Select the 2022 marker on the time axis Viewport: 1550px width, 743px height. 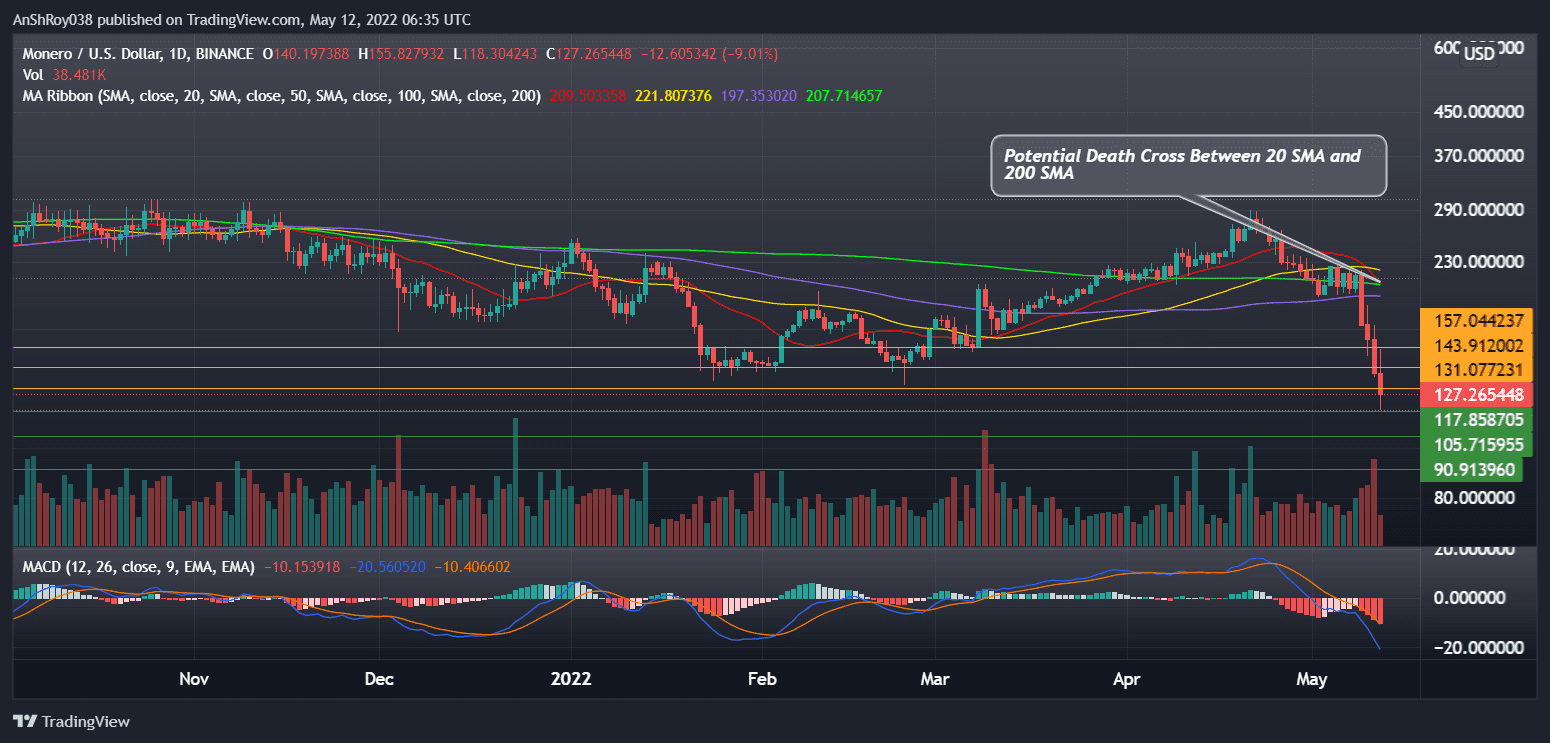(x=571, y=679)
